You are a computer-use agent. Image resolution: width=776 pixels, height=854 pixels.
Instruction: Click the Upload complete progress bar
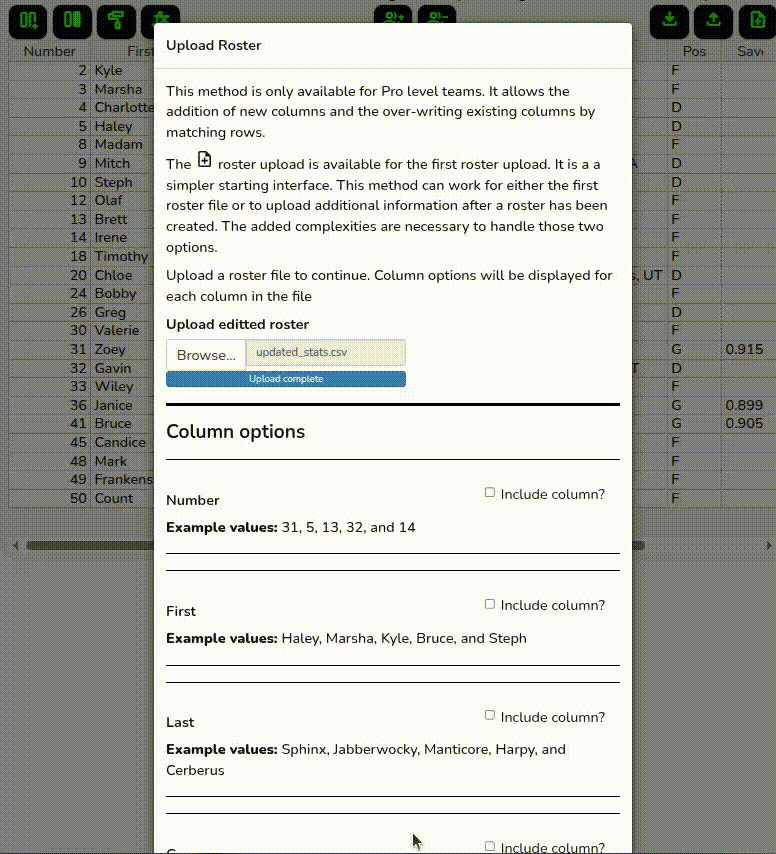(286, 379)
